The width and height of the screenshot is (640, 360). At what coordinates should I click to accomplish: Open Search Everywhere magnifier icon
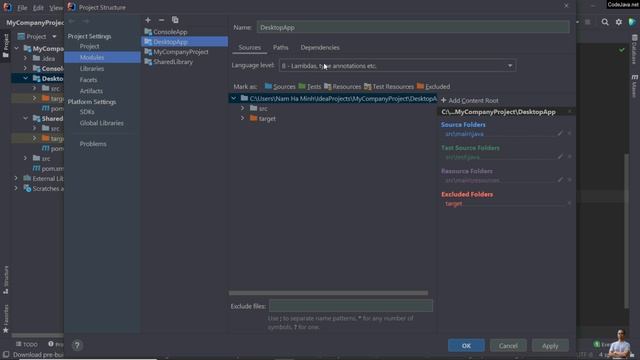[605, 22]
